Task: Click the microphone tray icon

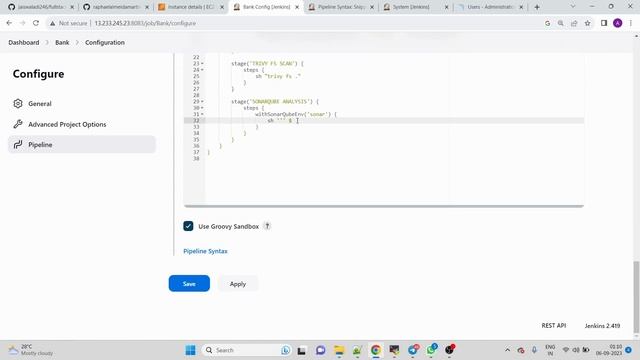Action: (x=534, y=350)
